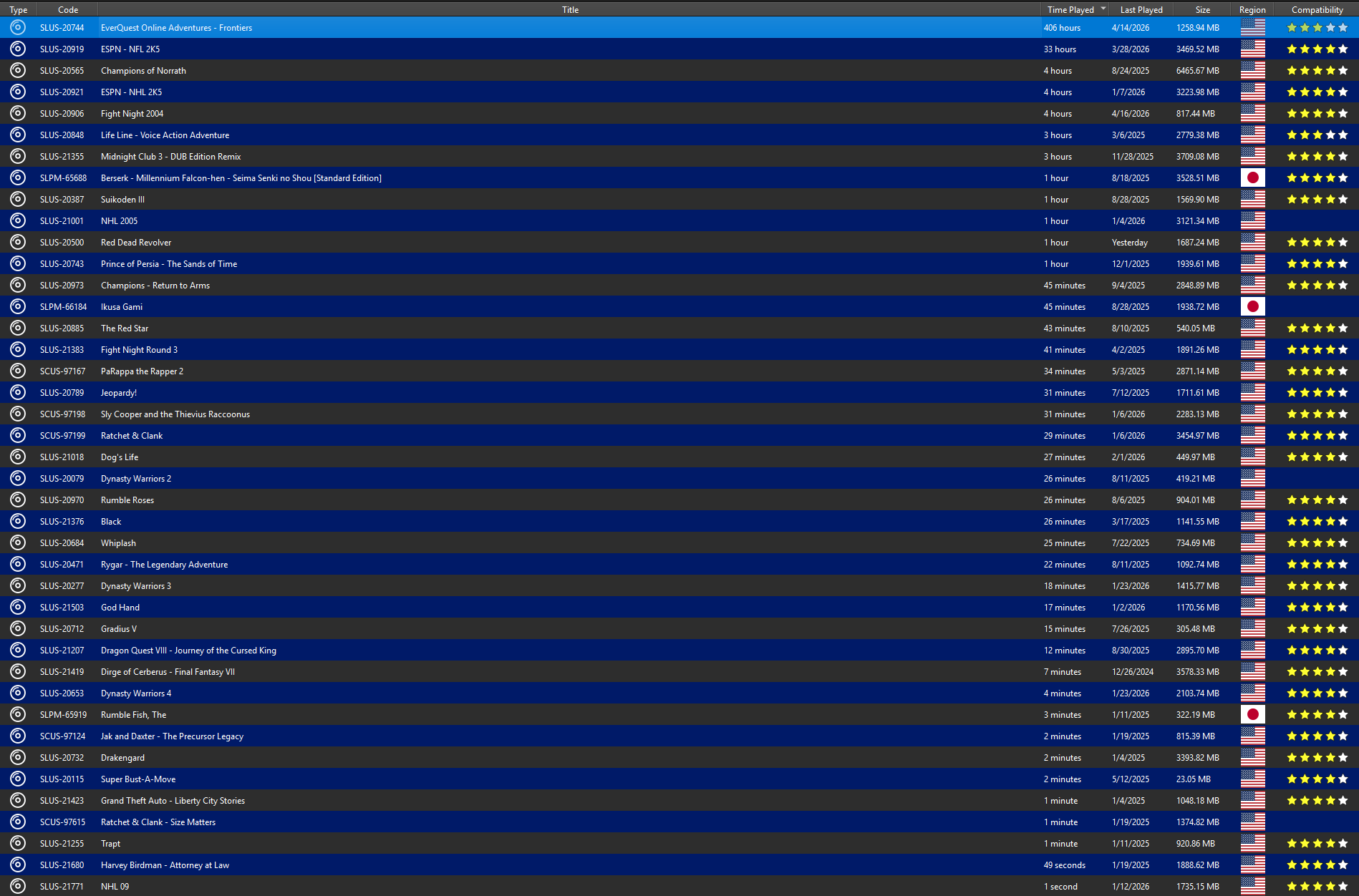Sort by the Time Played column header
The width and height of the screenshot is (1359, 896).
1075,9
